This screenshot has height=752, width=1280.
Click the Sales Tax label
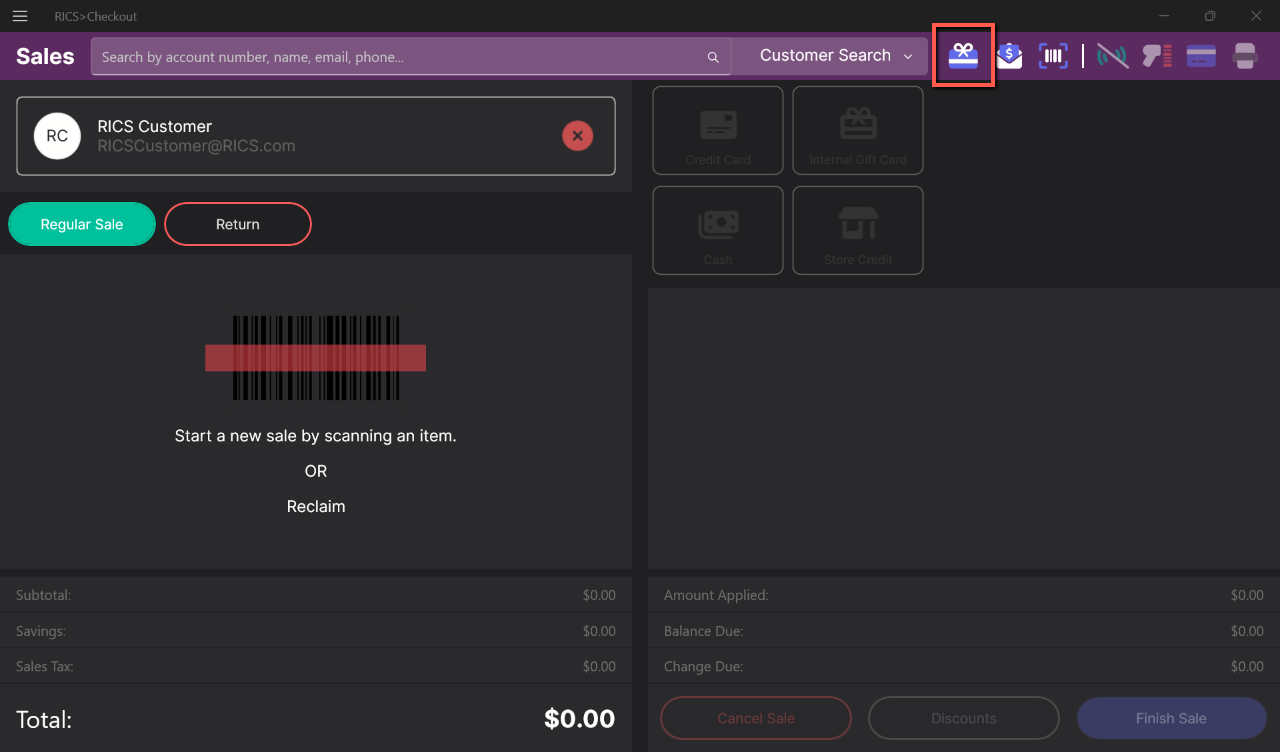44,666
